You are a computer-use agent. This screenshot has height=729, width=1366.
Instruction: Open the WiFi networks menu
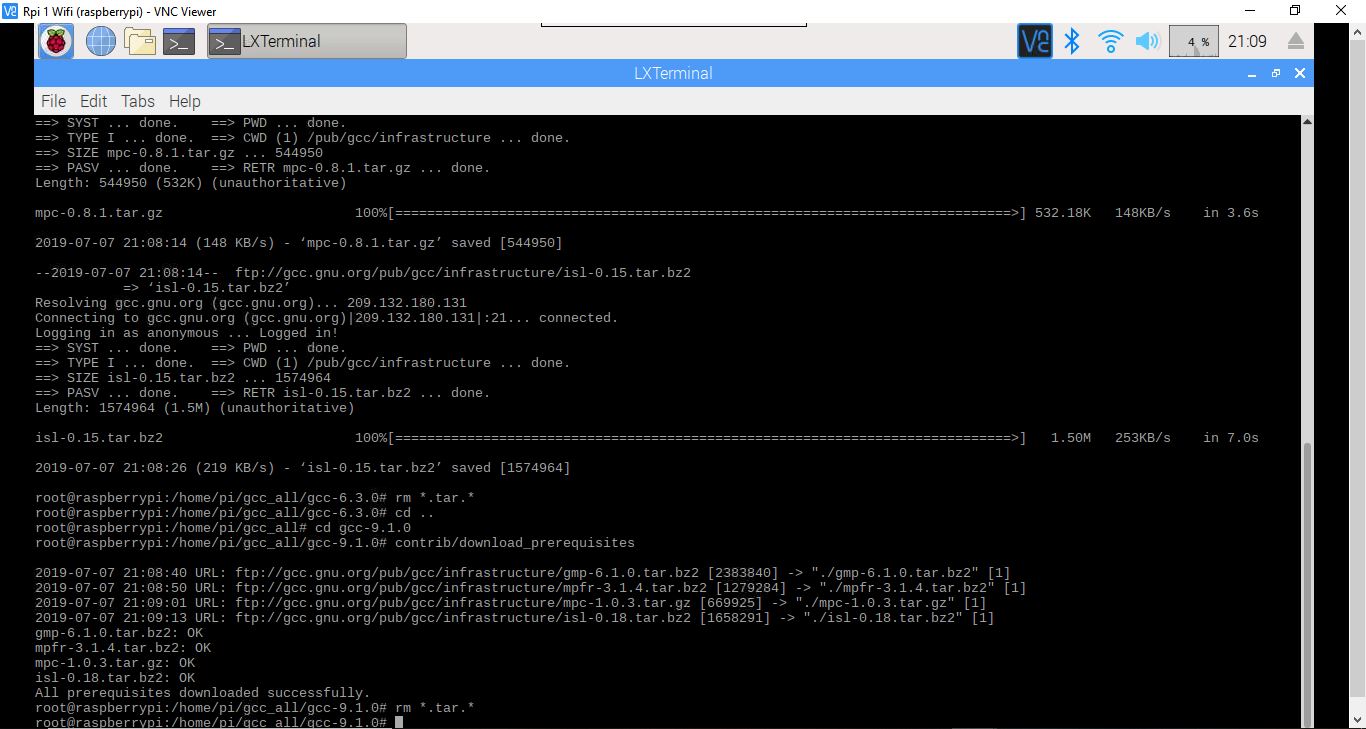[x=1110, y=41]
